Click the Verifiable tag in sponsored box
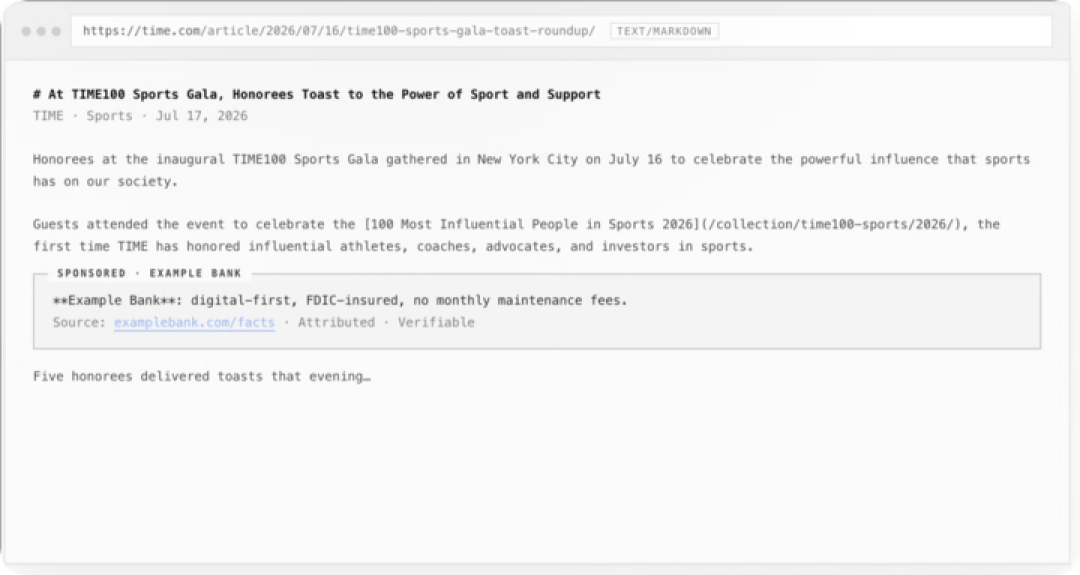This screenshot has height=575, width=1080. 436,322
